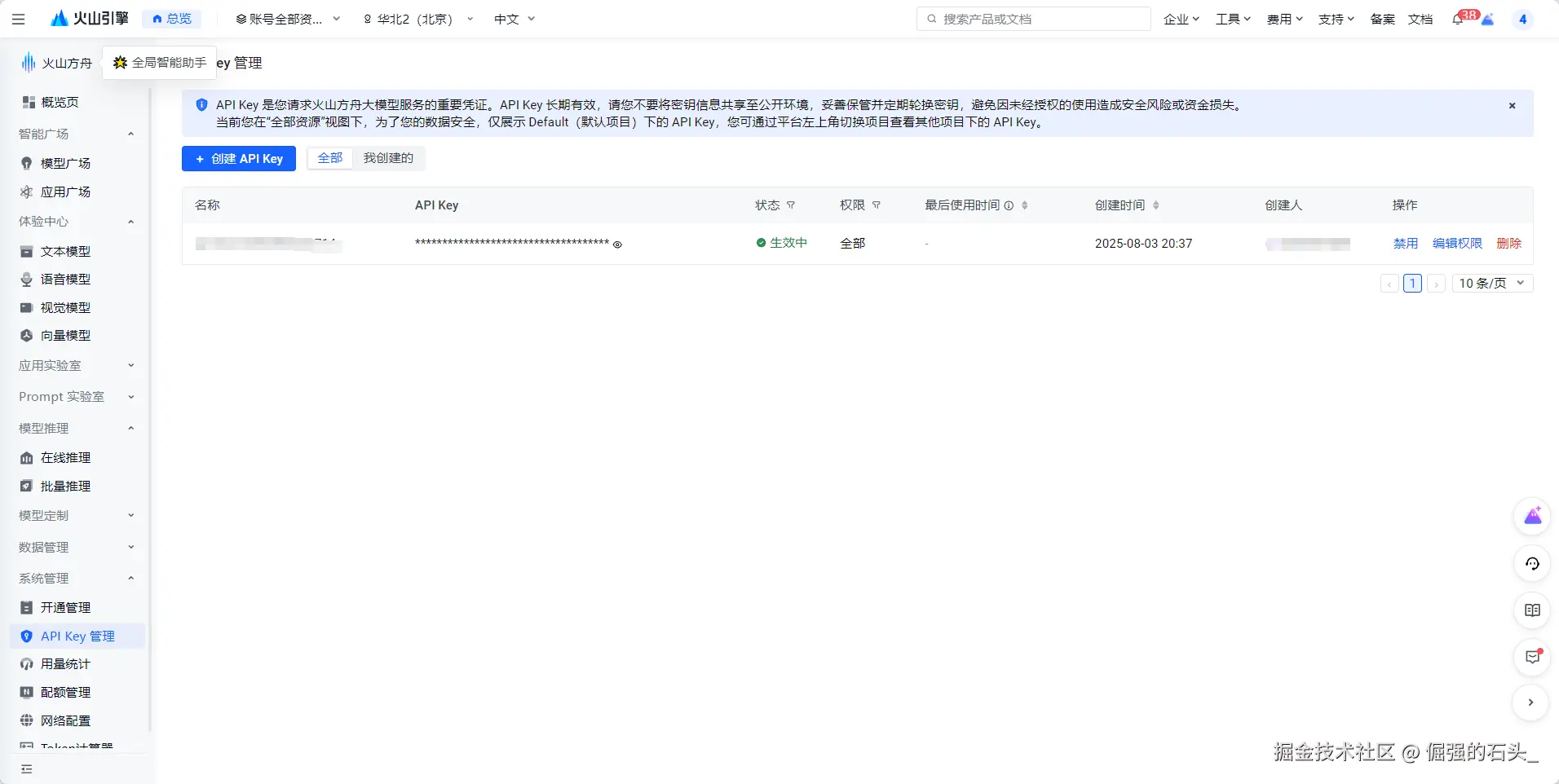Open the user avatar account menu

1522,20
